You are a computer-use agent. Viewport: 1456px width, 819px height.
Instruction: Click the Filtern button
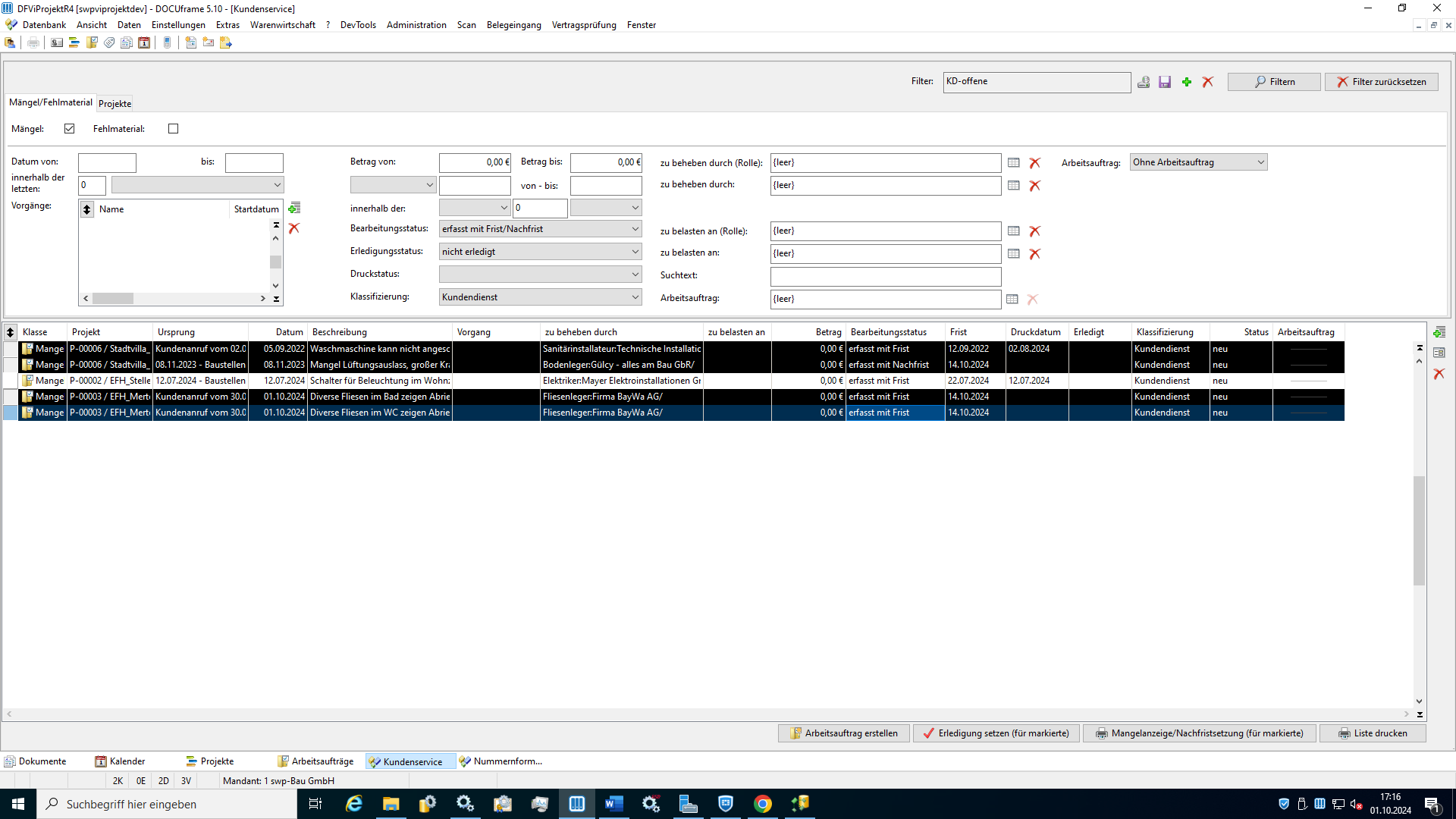click(x=1274, y=82)
